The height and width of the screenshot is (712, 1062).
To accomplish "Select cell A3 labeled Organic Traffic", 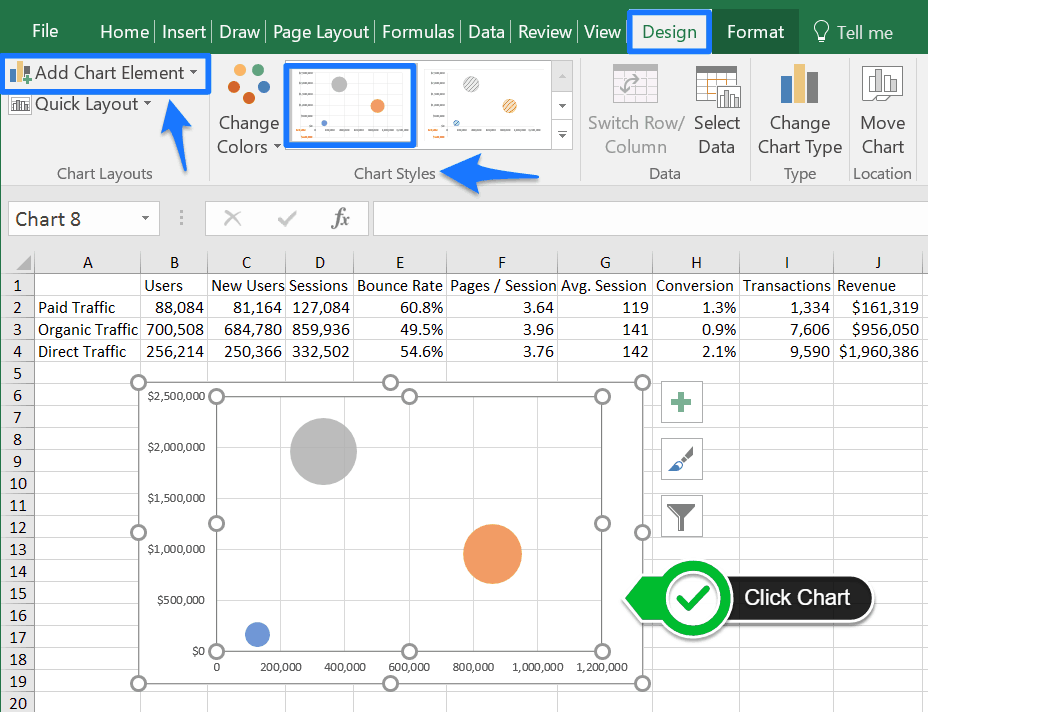I will tap(87, 329).
